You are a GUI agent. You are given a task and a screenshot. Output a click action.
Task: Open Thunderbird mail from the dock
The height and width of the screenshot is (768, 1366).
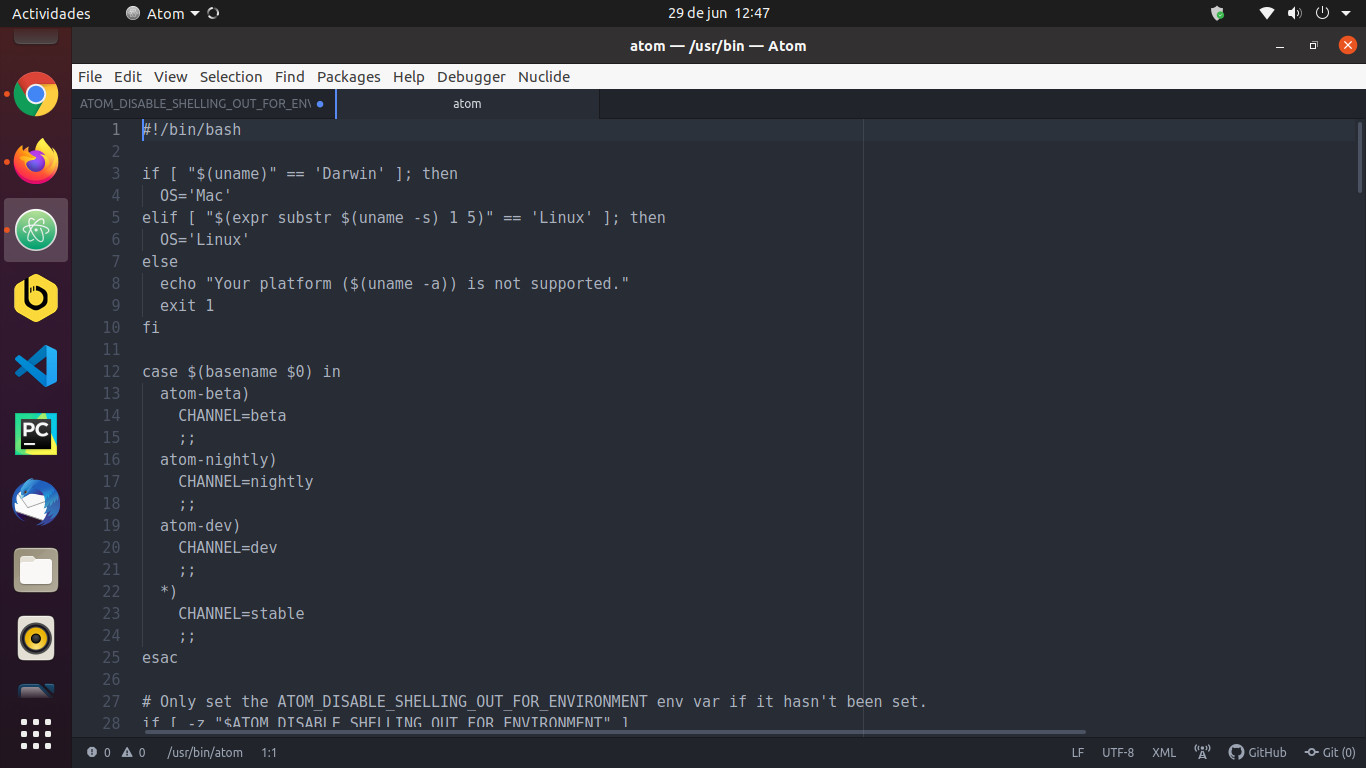point(36,502)
